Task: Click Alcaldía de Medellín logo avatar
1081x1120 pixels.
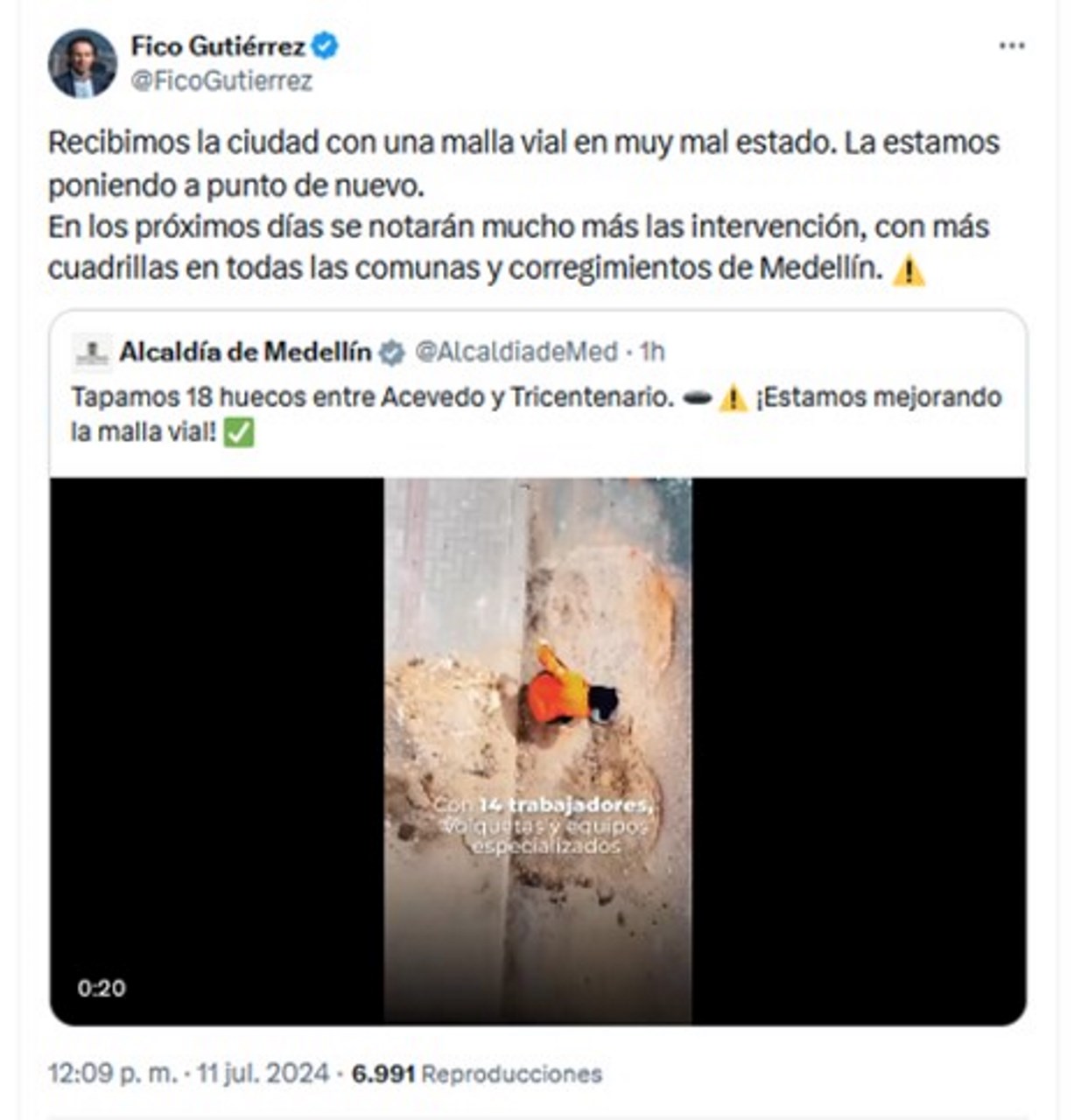Action: pyautogui.click(x=91, y=352)
